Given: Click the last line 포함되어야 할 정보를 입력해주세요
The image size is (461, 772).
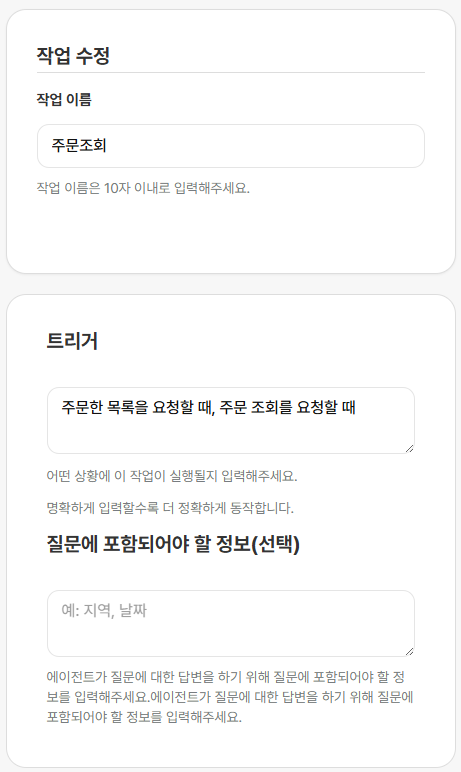Looking at the screenshot, I should (x=144, y=717).
